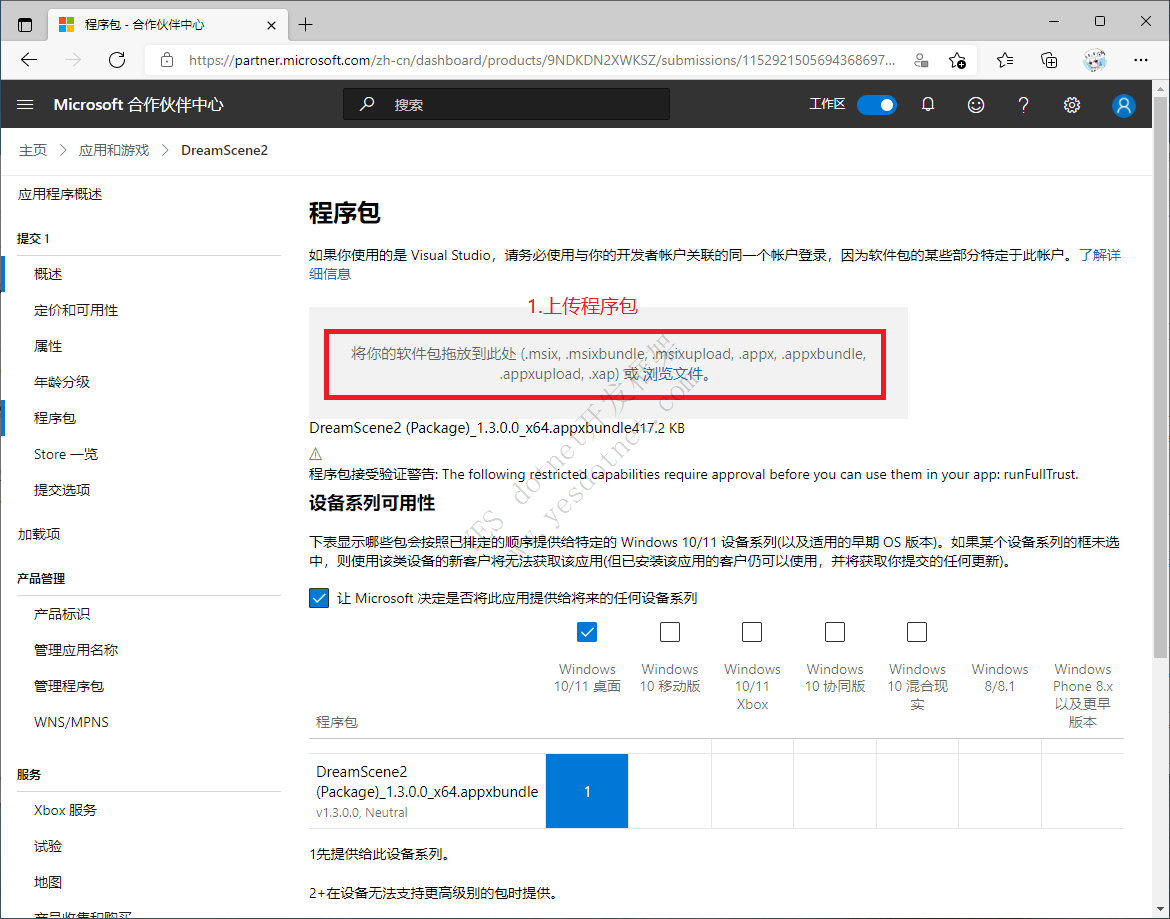Toggle the 工作区 switch
Viewport: 1170px width, 919px height.
pyautogui.click(x=876, y=105)
